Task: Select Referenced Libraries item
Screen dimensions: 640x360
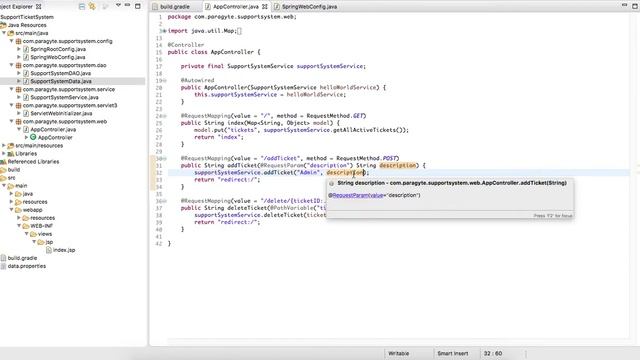Action: point(30,162)
